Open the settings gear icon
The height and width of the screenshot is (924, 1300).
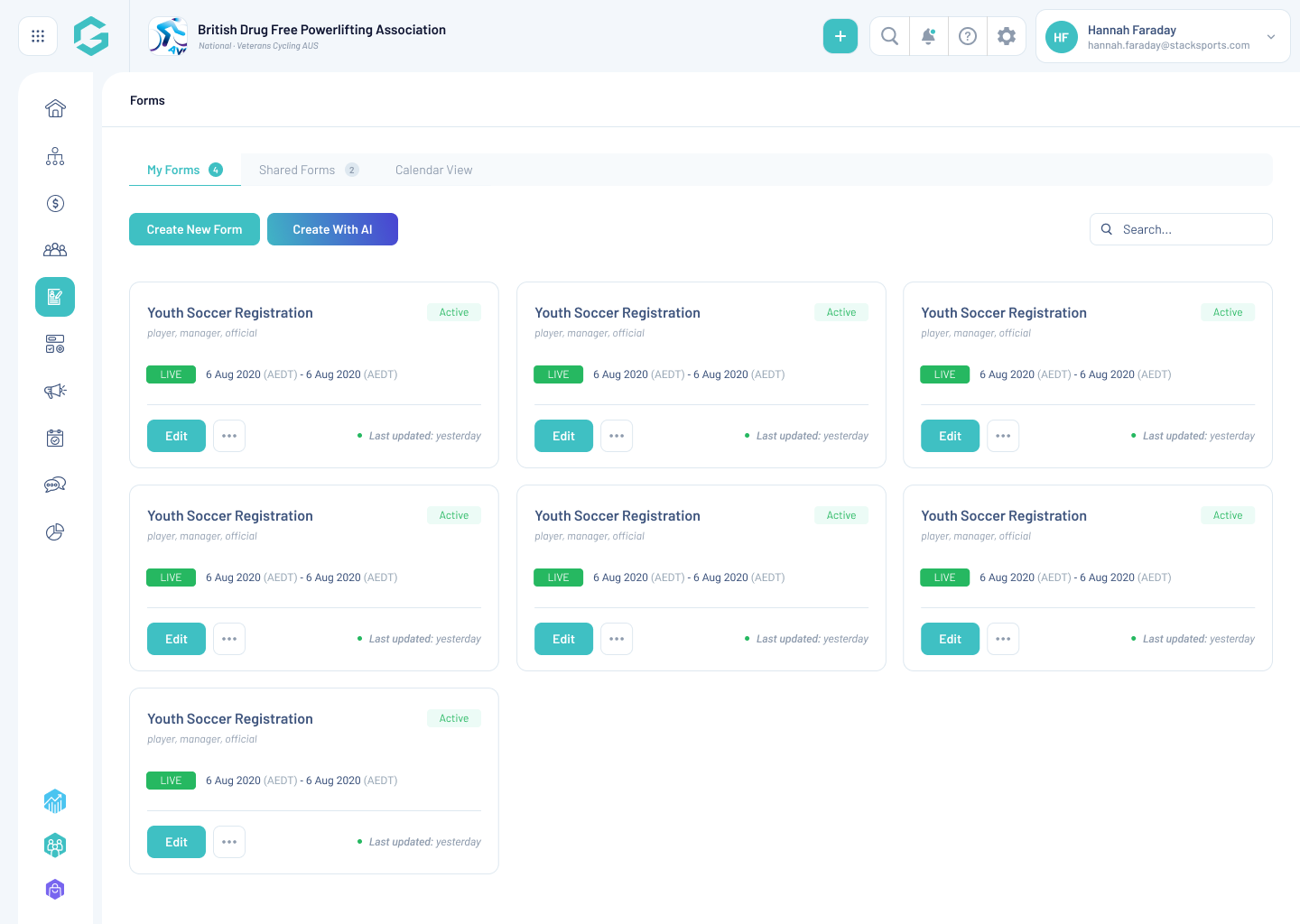1006,36
